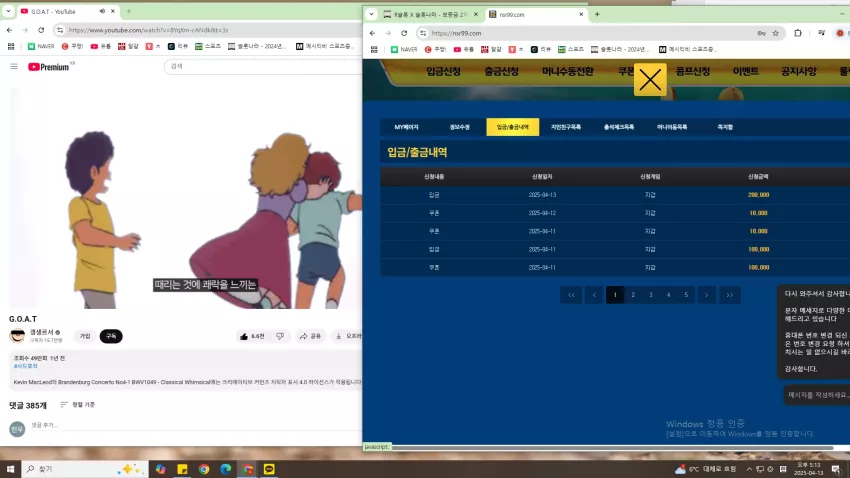Open the 갱생르서 channel avatar
Viewport: 850px width, 478px height.
(x=17, y=336)
